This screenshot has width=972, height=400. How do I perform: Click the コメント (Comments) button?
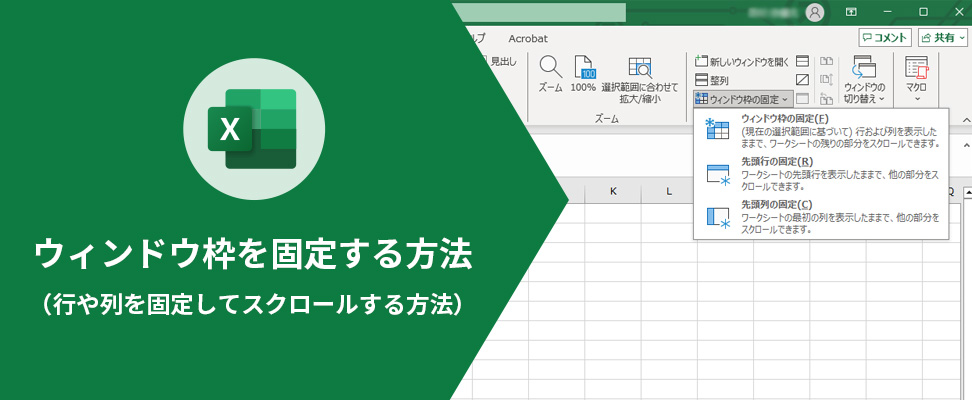885,38
